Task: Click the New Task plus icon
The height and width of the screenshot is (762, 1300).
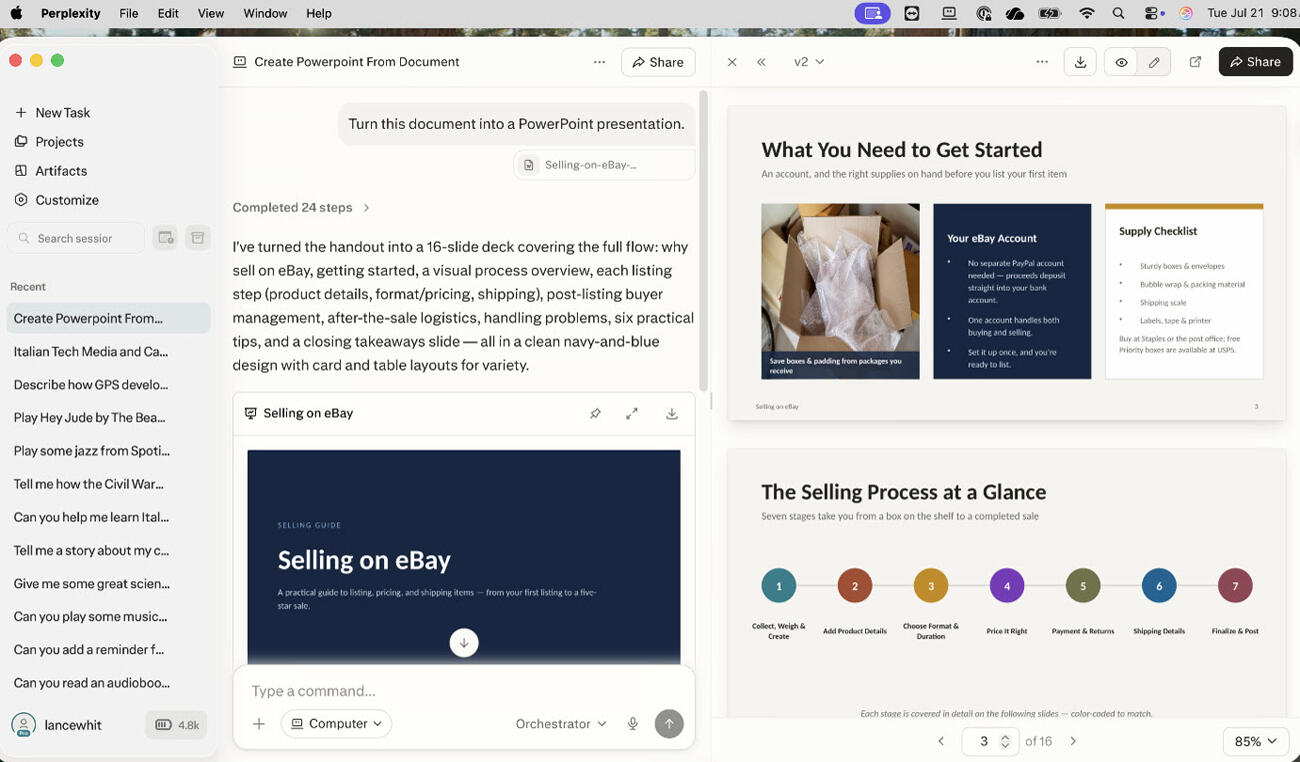Action: [x=20, y=113]
